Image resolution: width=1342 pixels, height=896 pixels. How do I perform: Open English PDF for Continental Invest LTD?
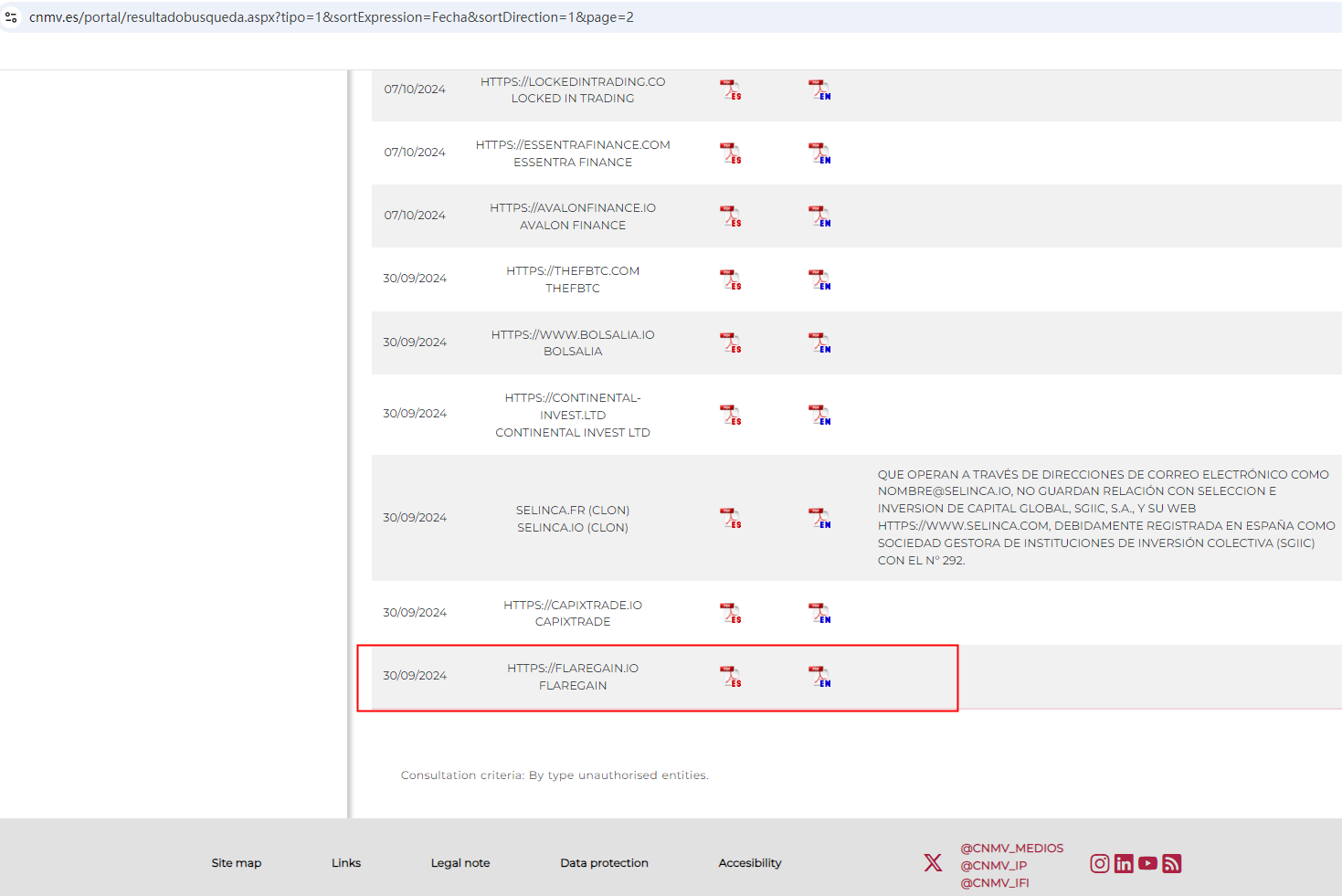(x=819, y=415)
